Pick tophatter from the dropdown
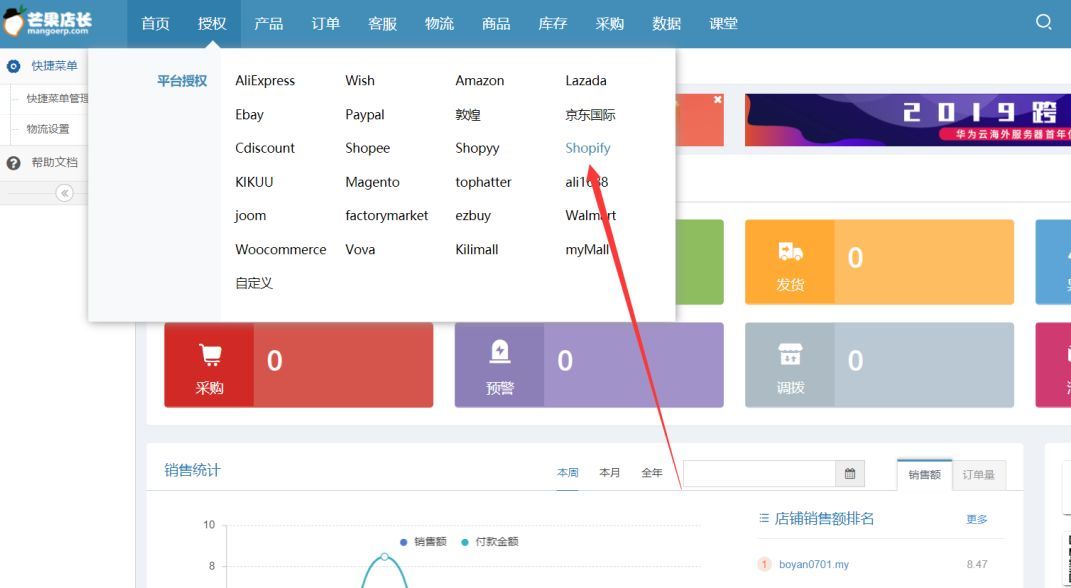The width and height of the screenshot is (1071, 588). pos(483,182)
